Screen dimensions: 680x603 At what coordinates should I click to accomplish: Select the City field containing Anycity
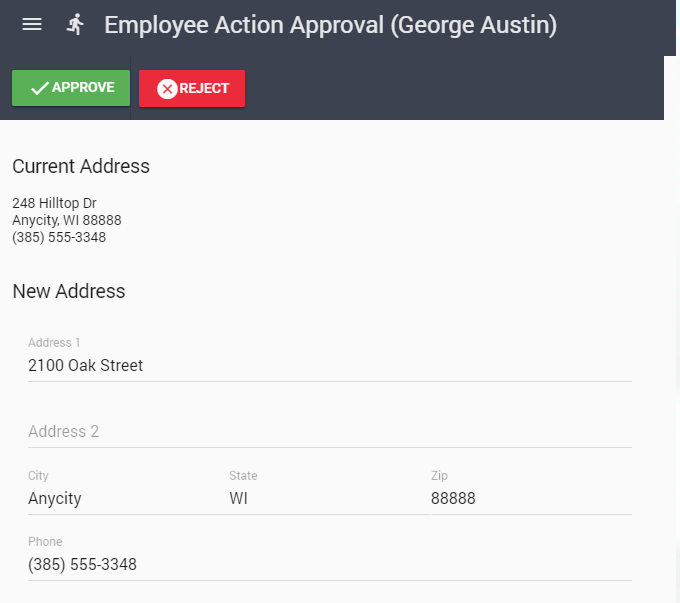120,498
